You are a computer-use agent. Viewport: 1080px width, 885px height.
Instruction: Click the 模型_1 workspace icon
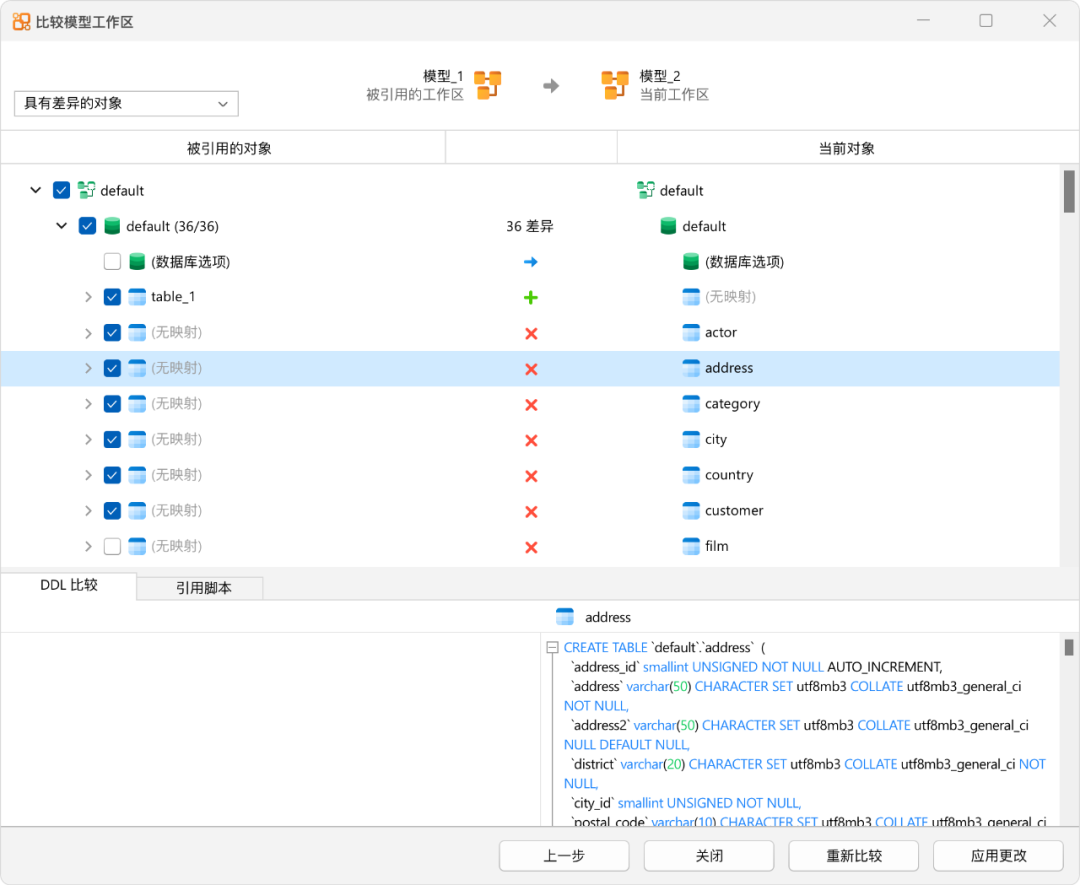pos(488,85)
